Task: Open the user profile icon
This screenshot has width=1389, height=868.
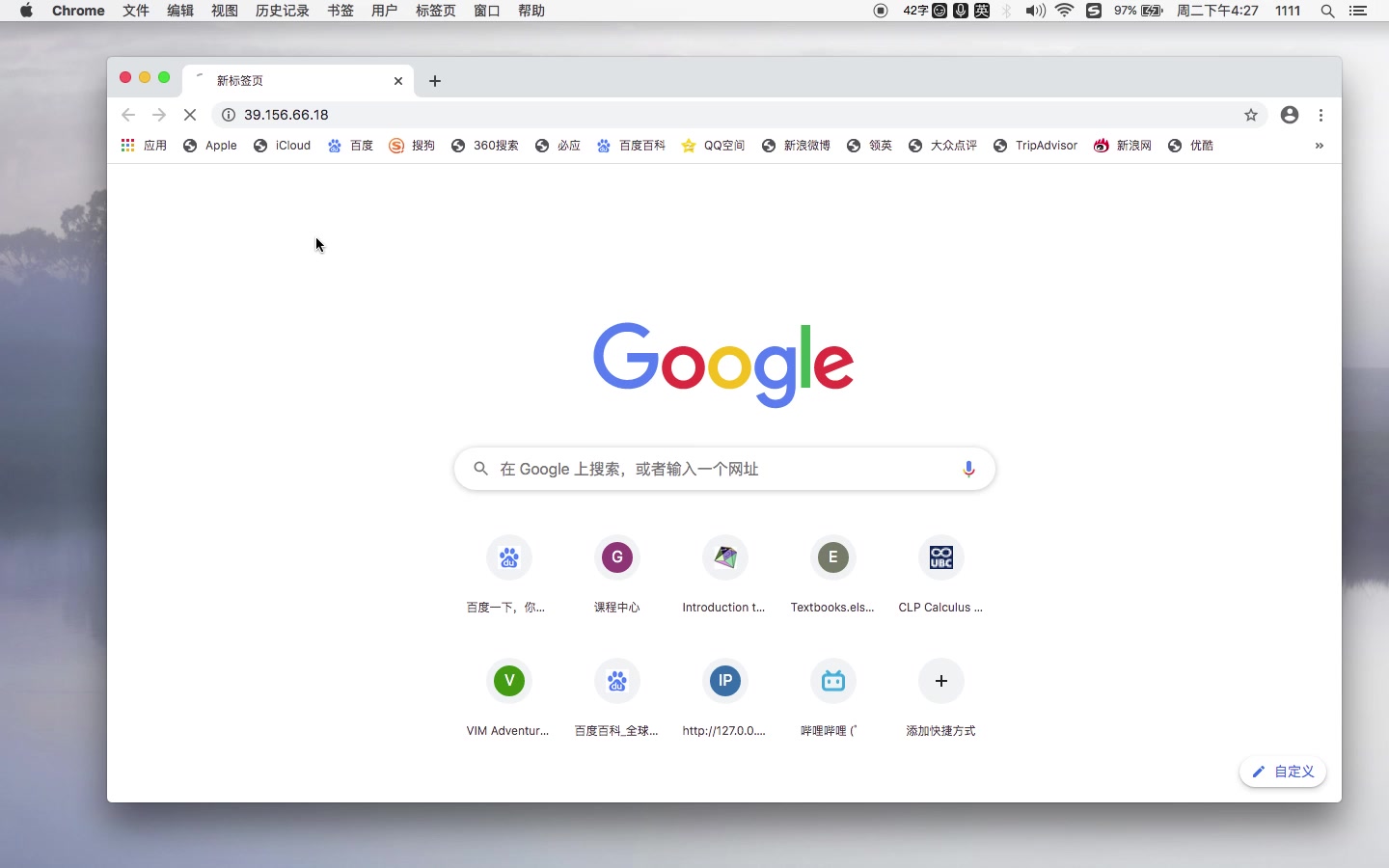Action: 1290,115
